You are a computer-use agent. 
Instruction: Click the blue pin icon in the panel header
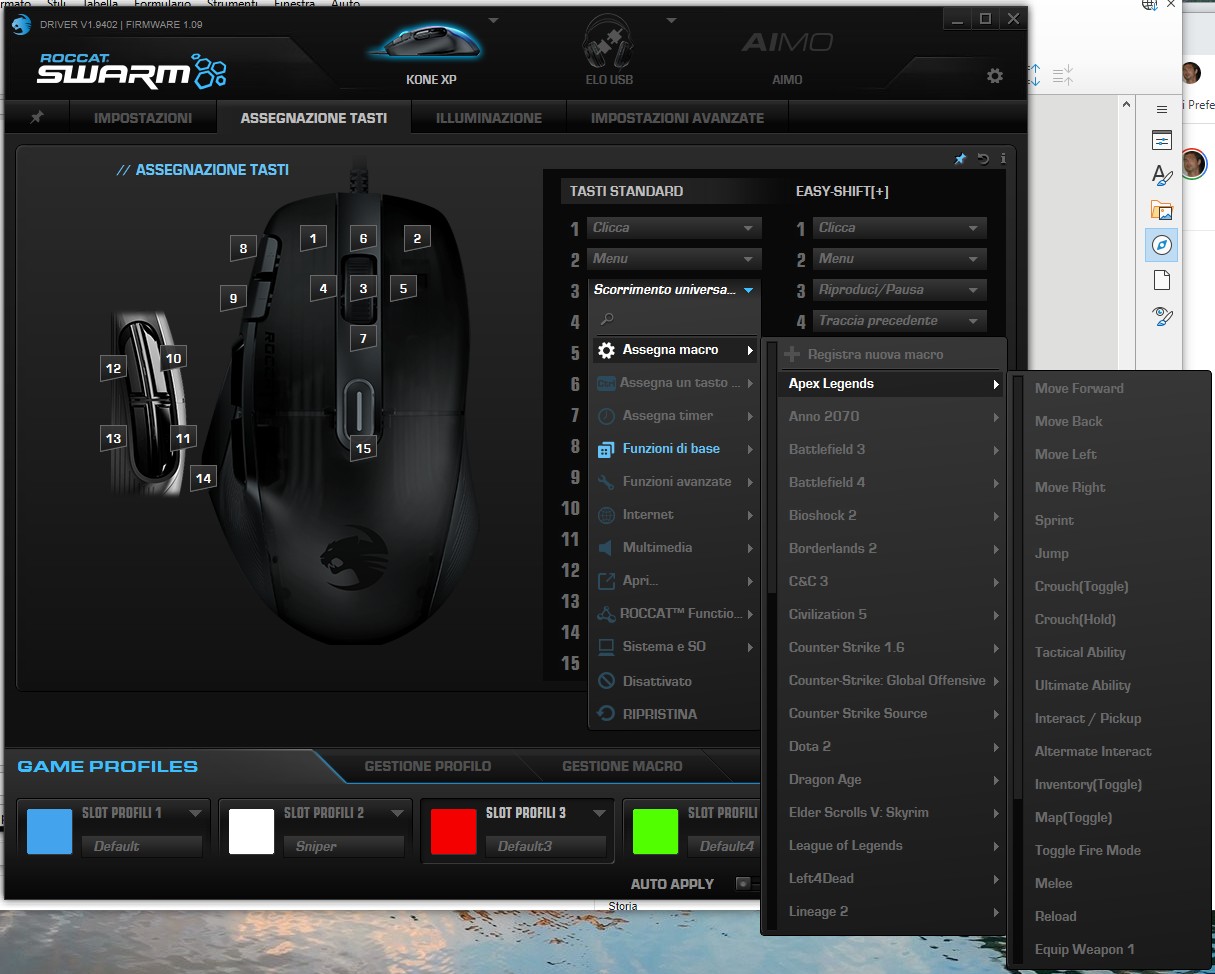click(x=960, y=159)
